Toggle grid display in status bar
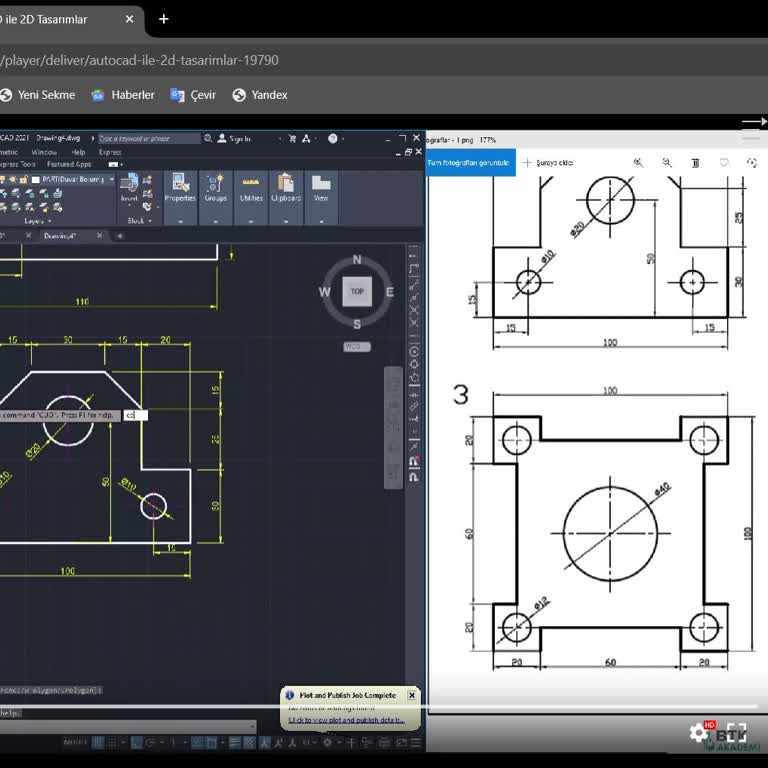 (x=98, y=743)
